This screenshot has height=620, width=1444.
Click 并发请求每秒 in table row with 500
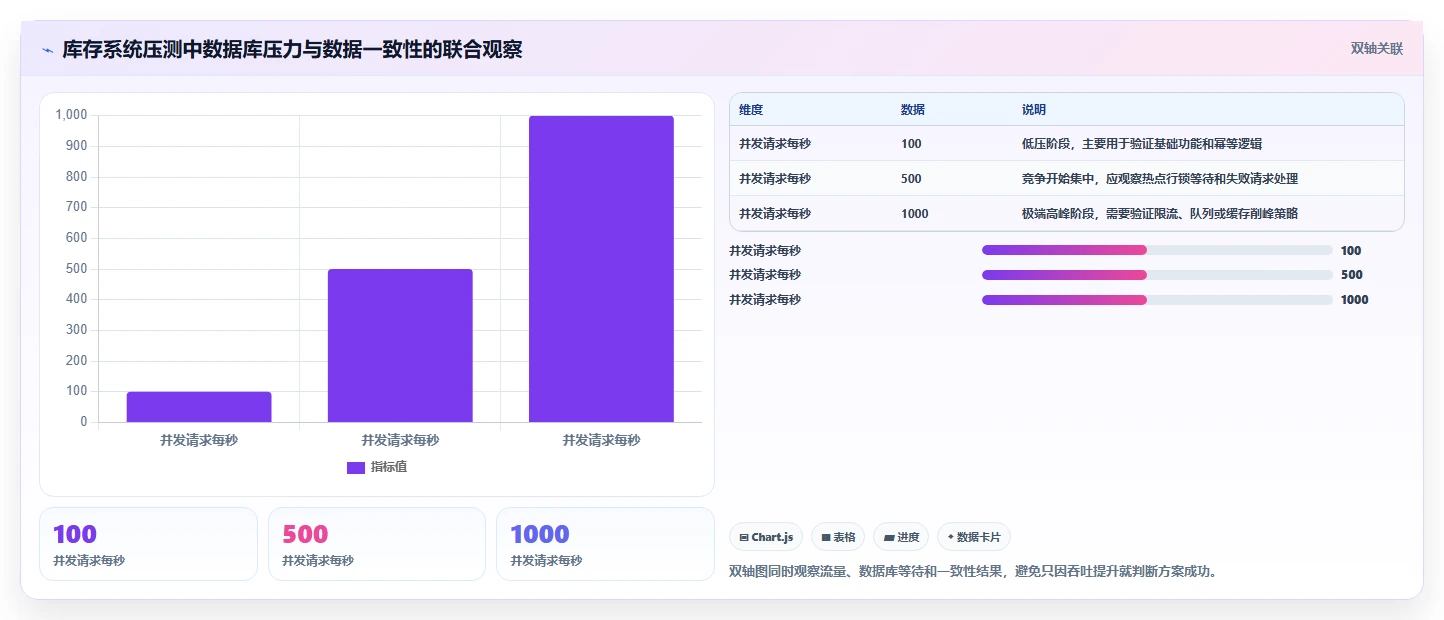[x=775, y=179]
